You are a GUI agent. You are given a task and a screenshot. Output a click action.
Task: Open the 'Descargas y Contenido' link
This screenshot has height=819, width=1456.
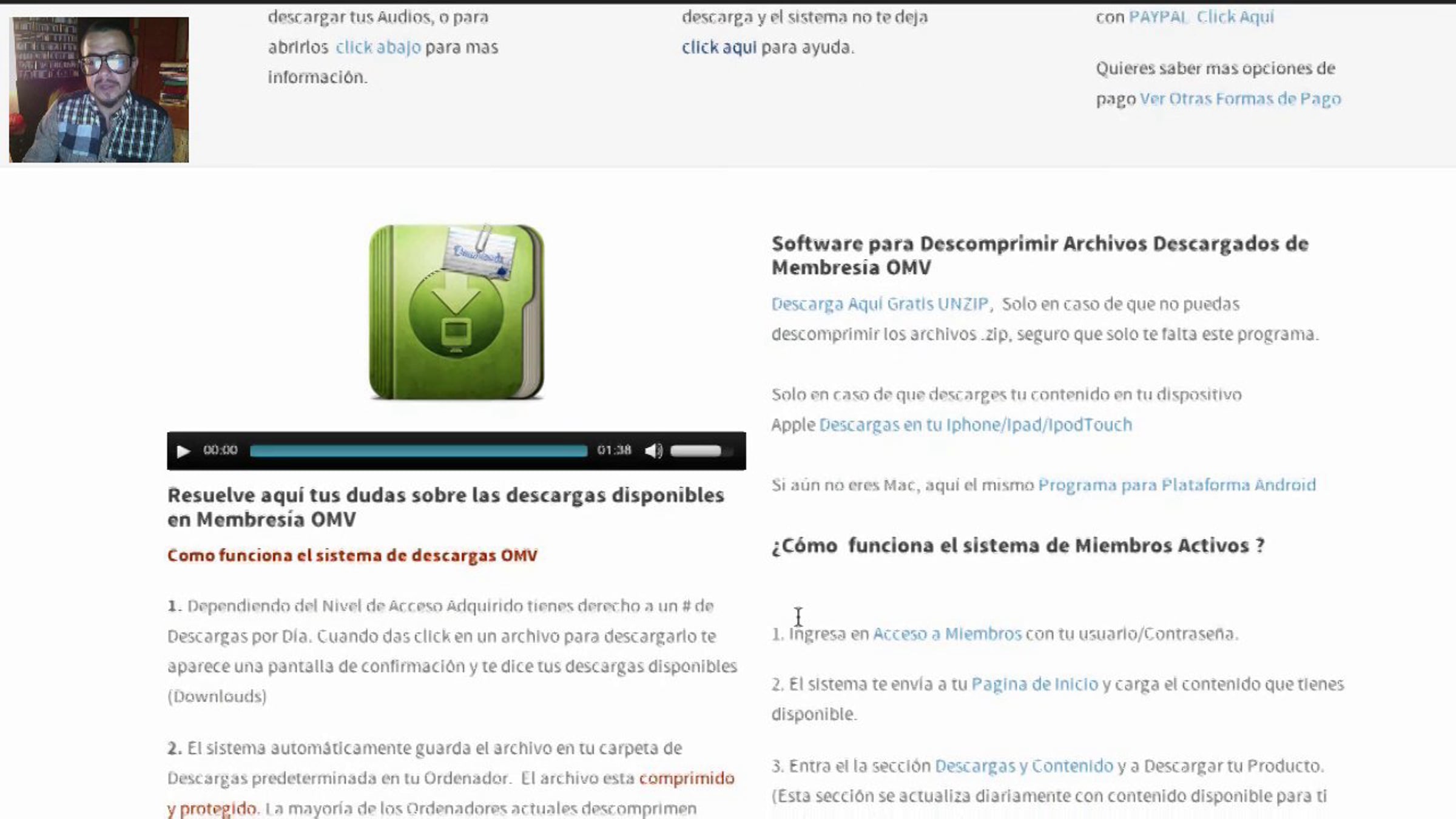[1023, 766]
